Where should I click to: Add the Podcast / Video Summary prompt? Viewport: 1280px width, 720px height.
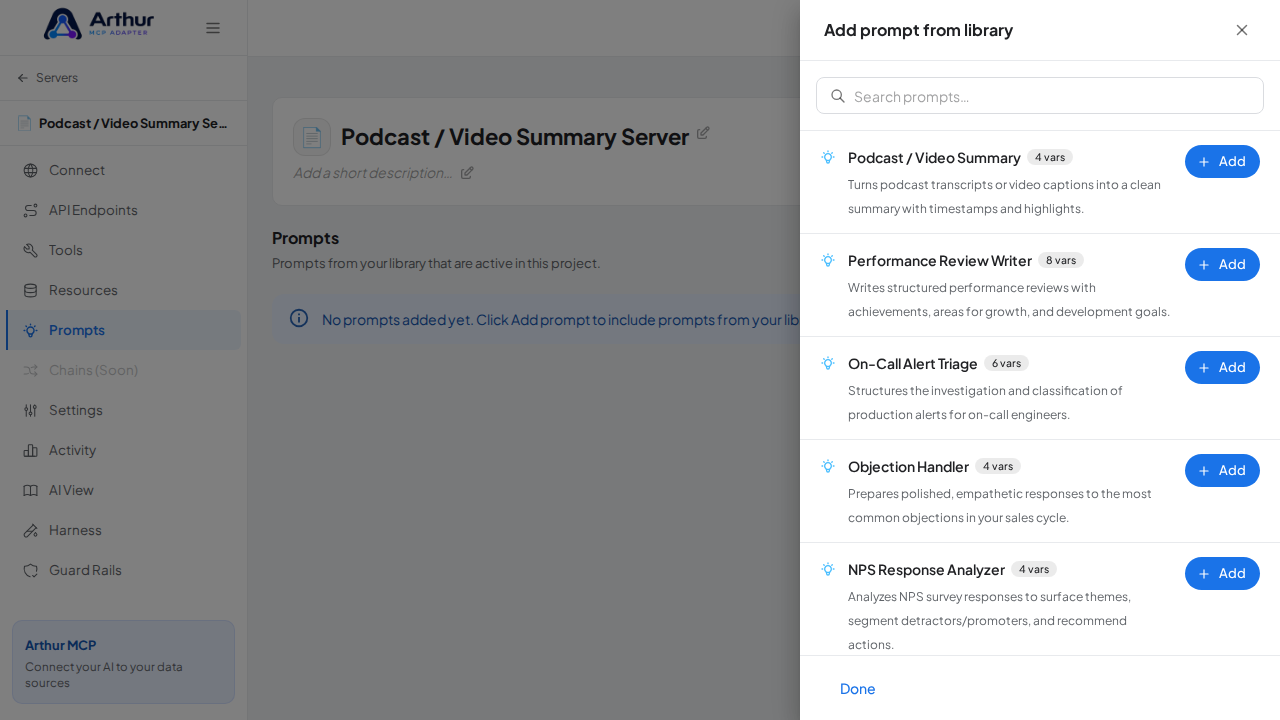[x=1222, y=161]
